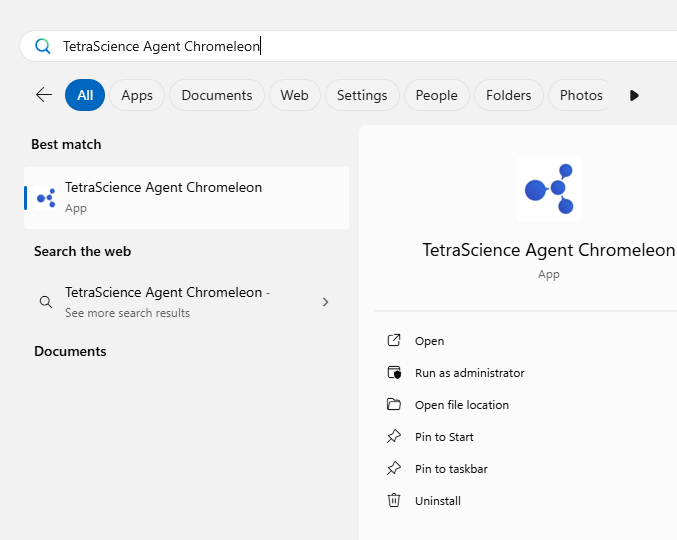The height and width of the screenshot is (540, 677).
Task: Select the All filter tab
Action: [85, 95]
